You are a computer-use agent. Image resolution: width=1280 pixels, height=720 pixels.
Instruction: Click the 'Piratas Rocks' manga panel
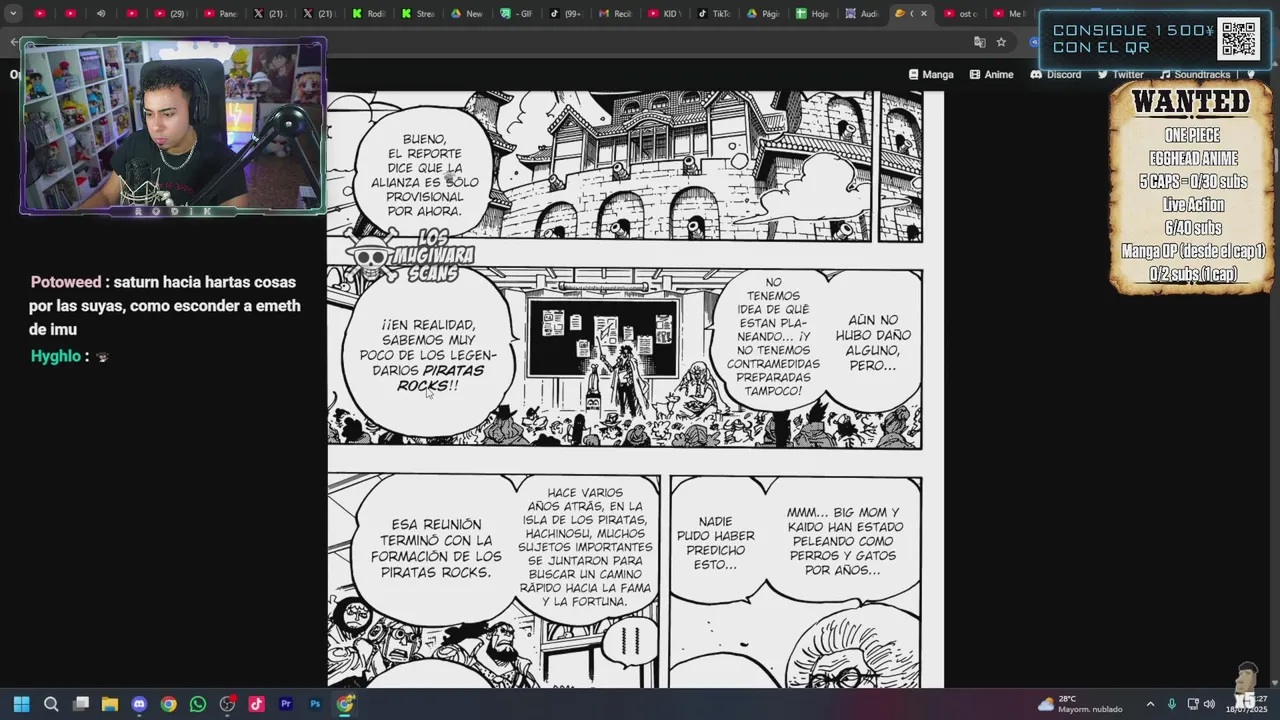point(625,357)
